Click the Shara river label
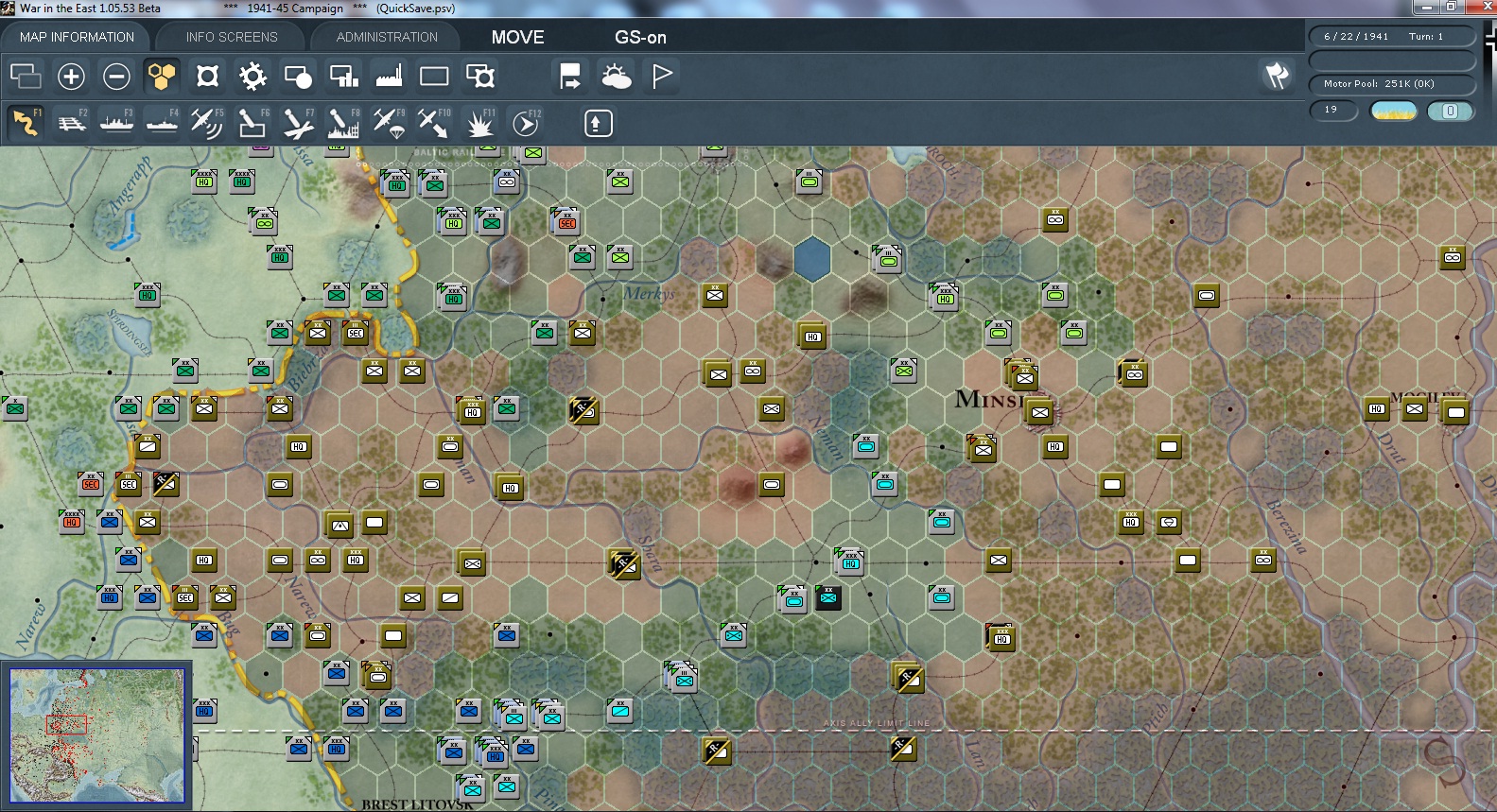The width and height of the screenshot is (1497, 812). (x=650, y=553)
